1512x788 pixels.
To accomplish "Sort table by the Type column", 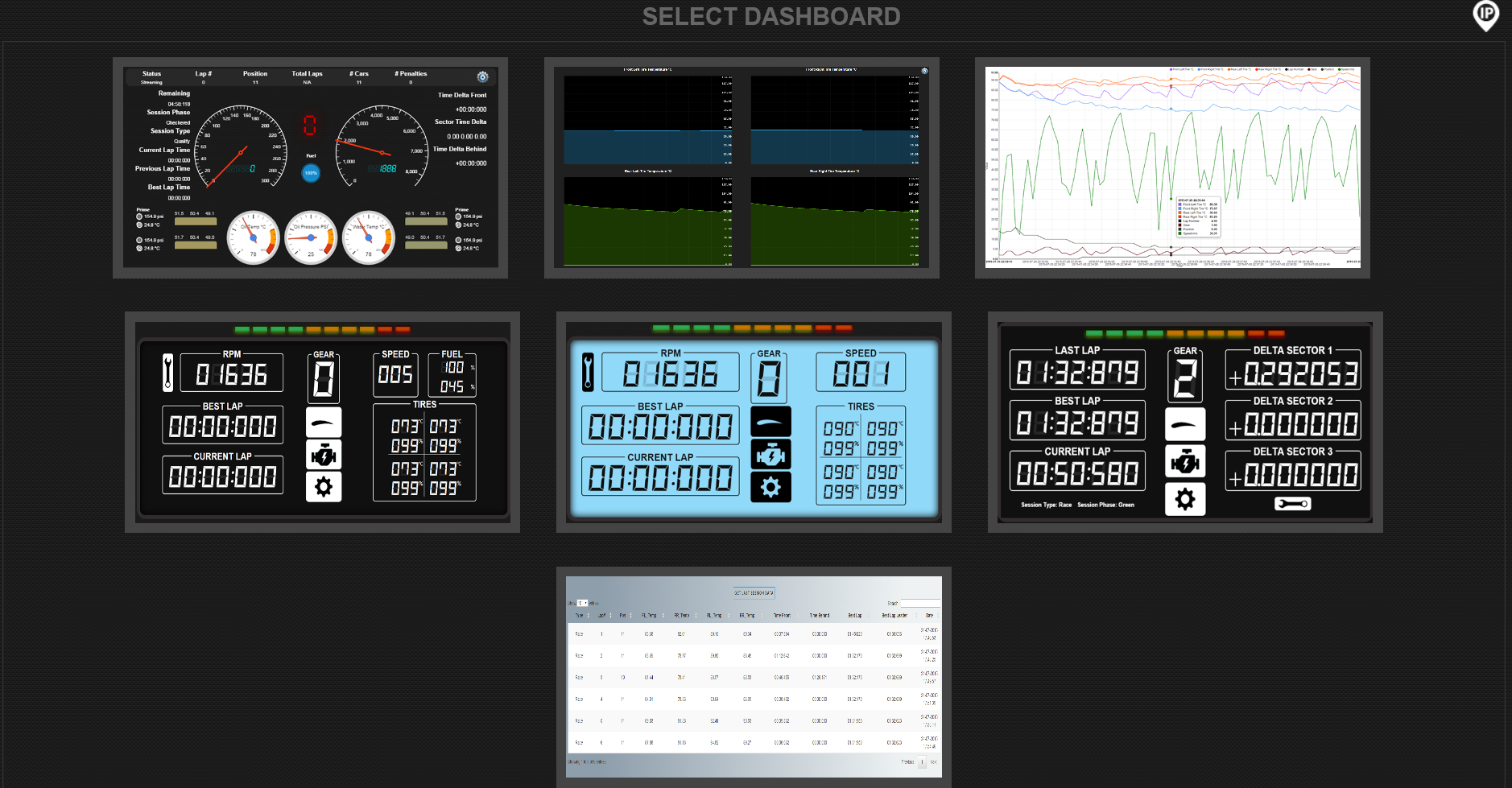I will pyautogui.click(x=580, y=615).
